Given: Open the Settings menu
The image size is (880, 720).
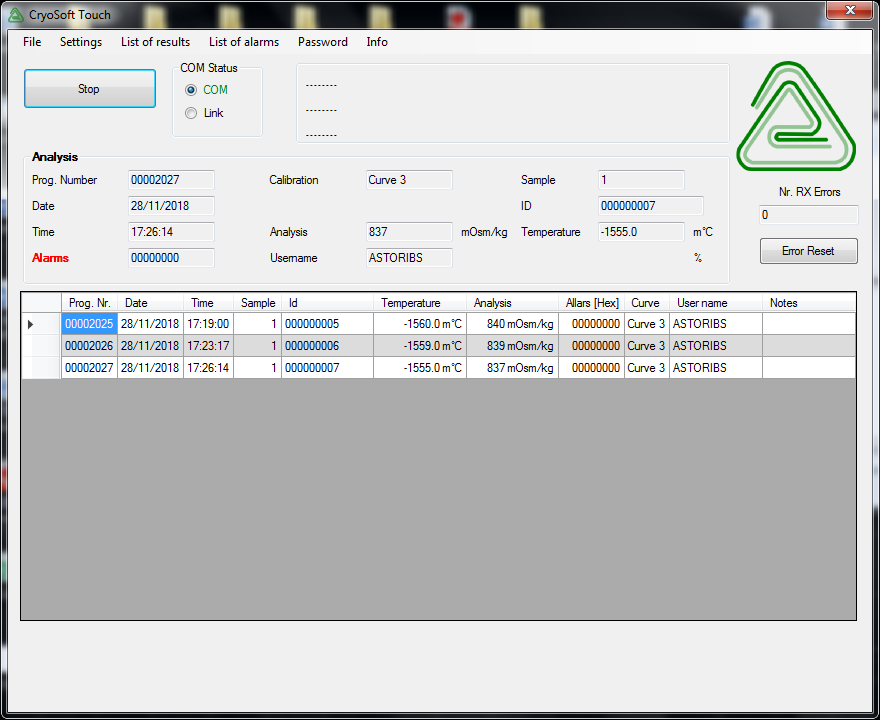Looking at the screenshot, I should 80,42.
